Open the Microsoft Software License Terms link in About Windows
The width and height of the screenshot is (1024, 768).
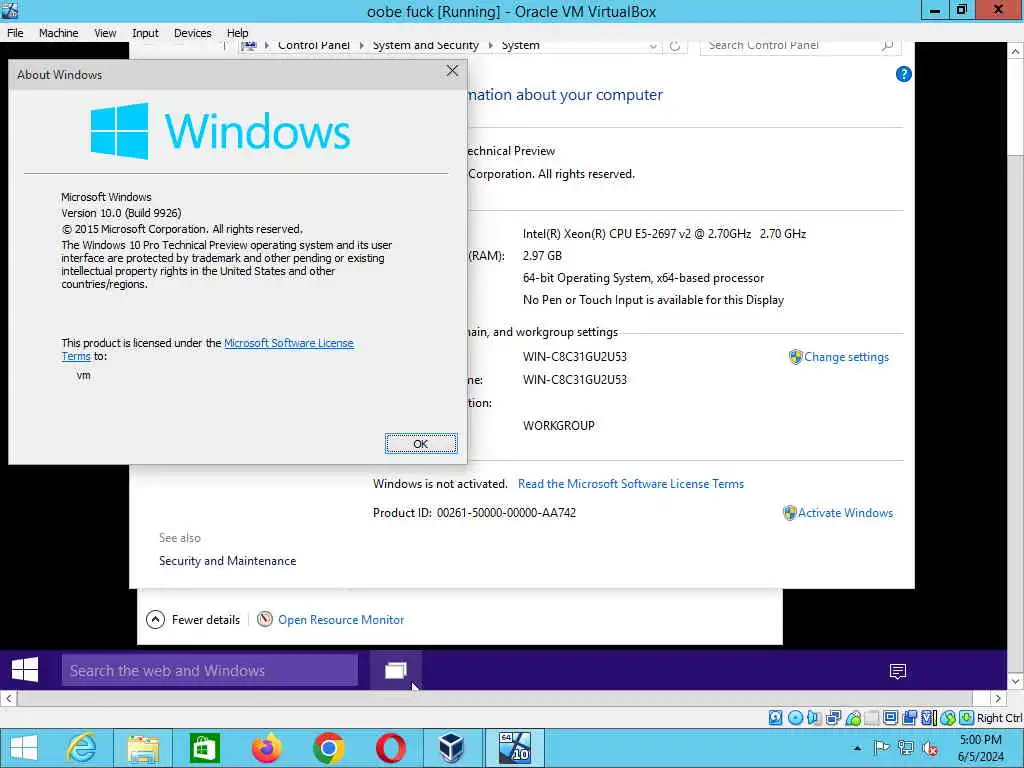pyautogui.click(x=289, y=343)
